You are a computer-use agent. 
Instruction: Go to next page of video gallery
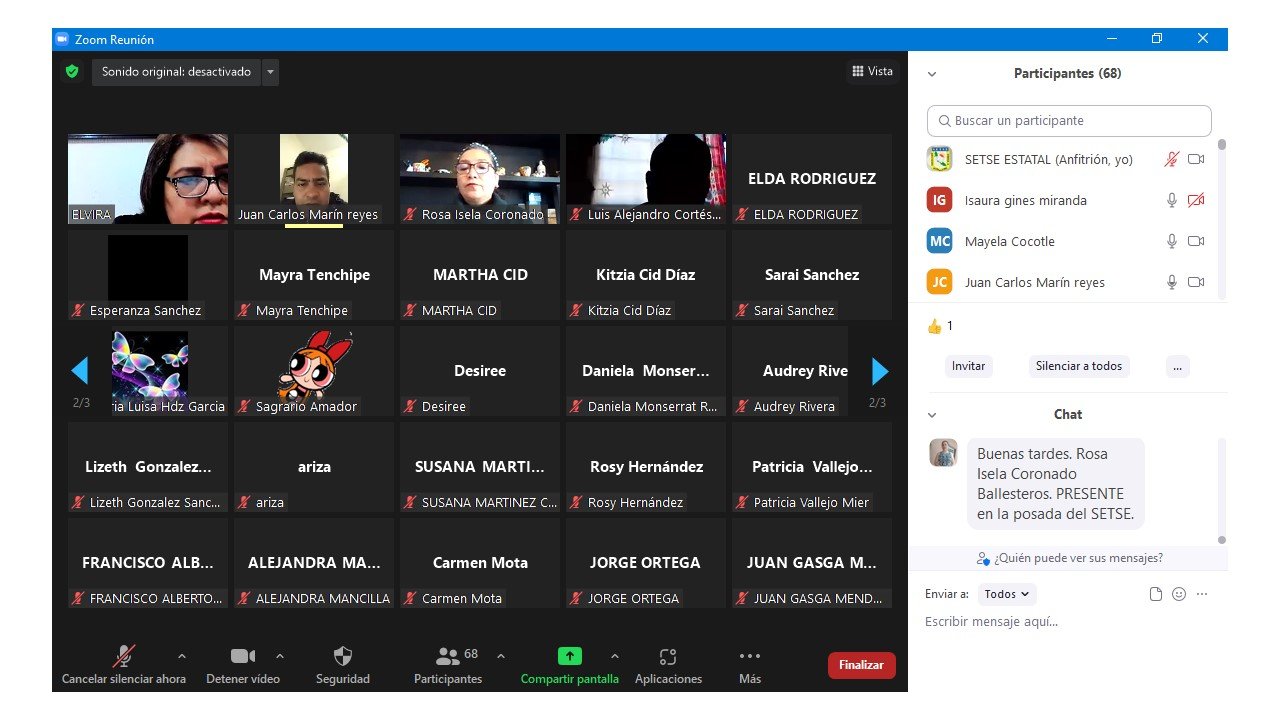pyautogui.click(x=880, y=372)
